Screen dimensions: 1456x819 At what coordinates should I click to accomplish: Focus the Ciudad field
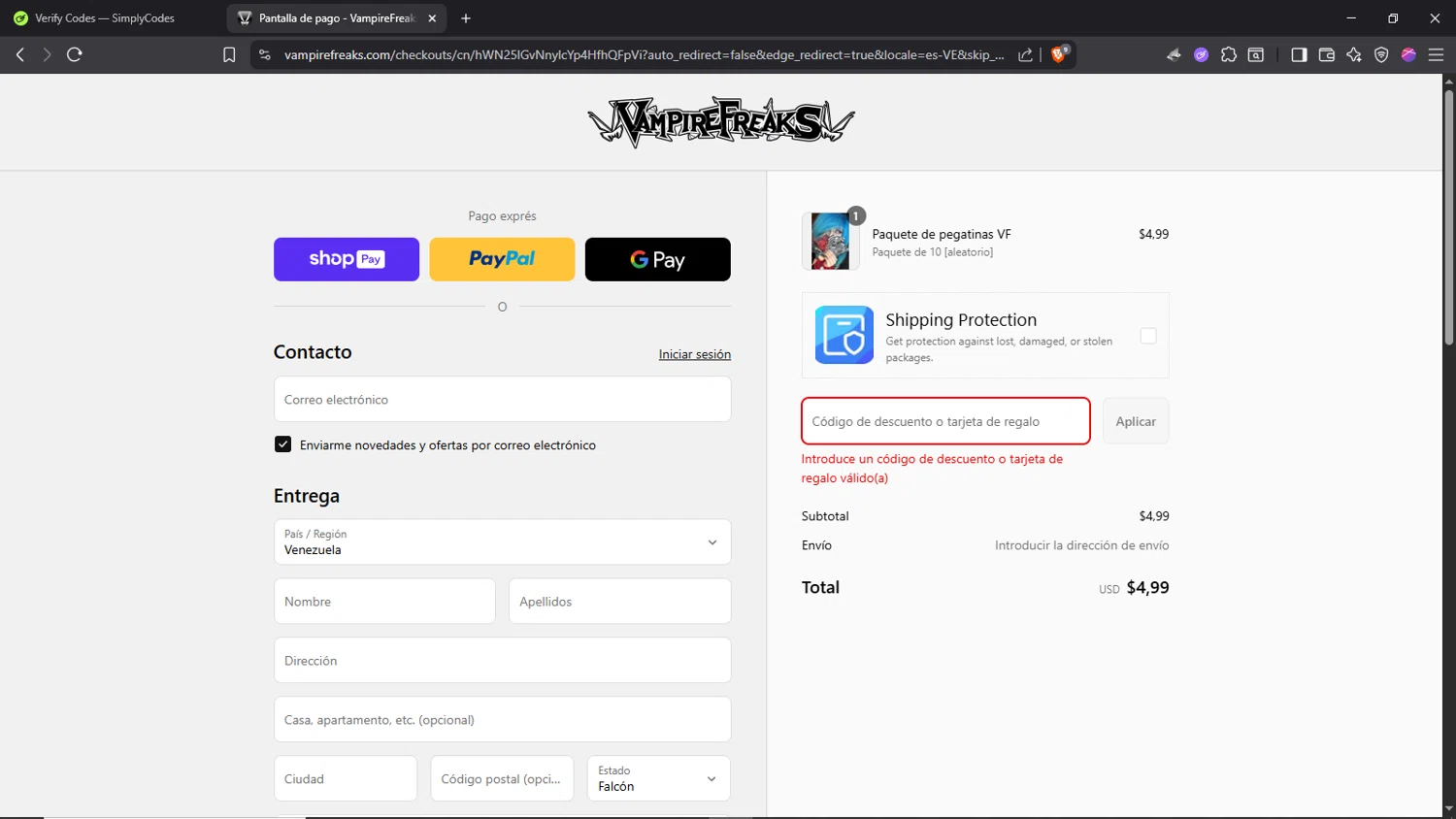point(346,778)
